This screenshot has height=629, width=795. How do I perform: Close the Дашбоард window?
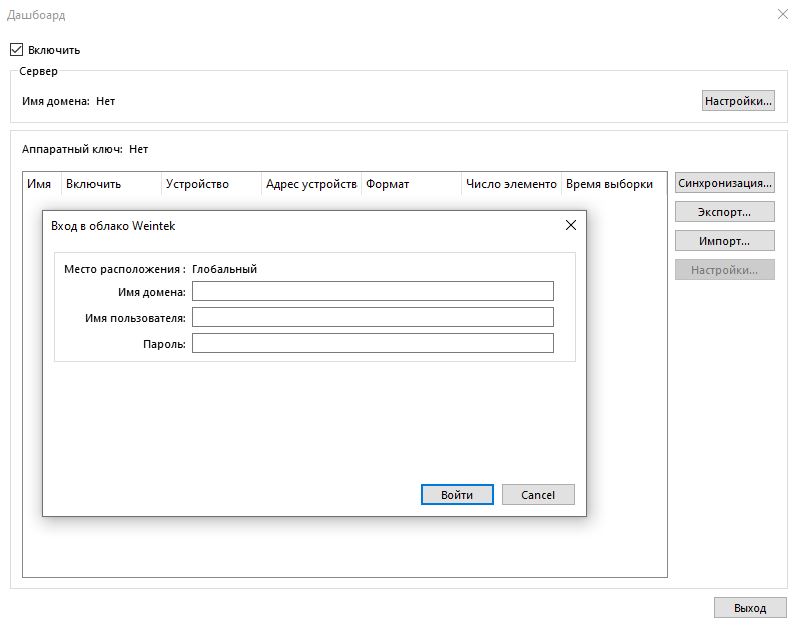point(781,14)
